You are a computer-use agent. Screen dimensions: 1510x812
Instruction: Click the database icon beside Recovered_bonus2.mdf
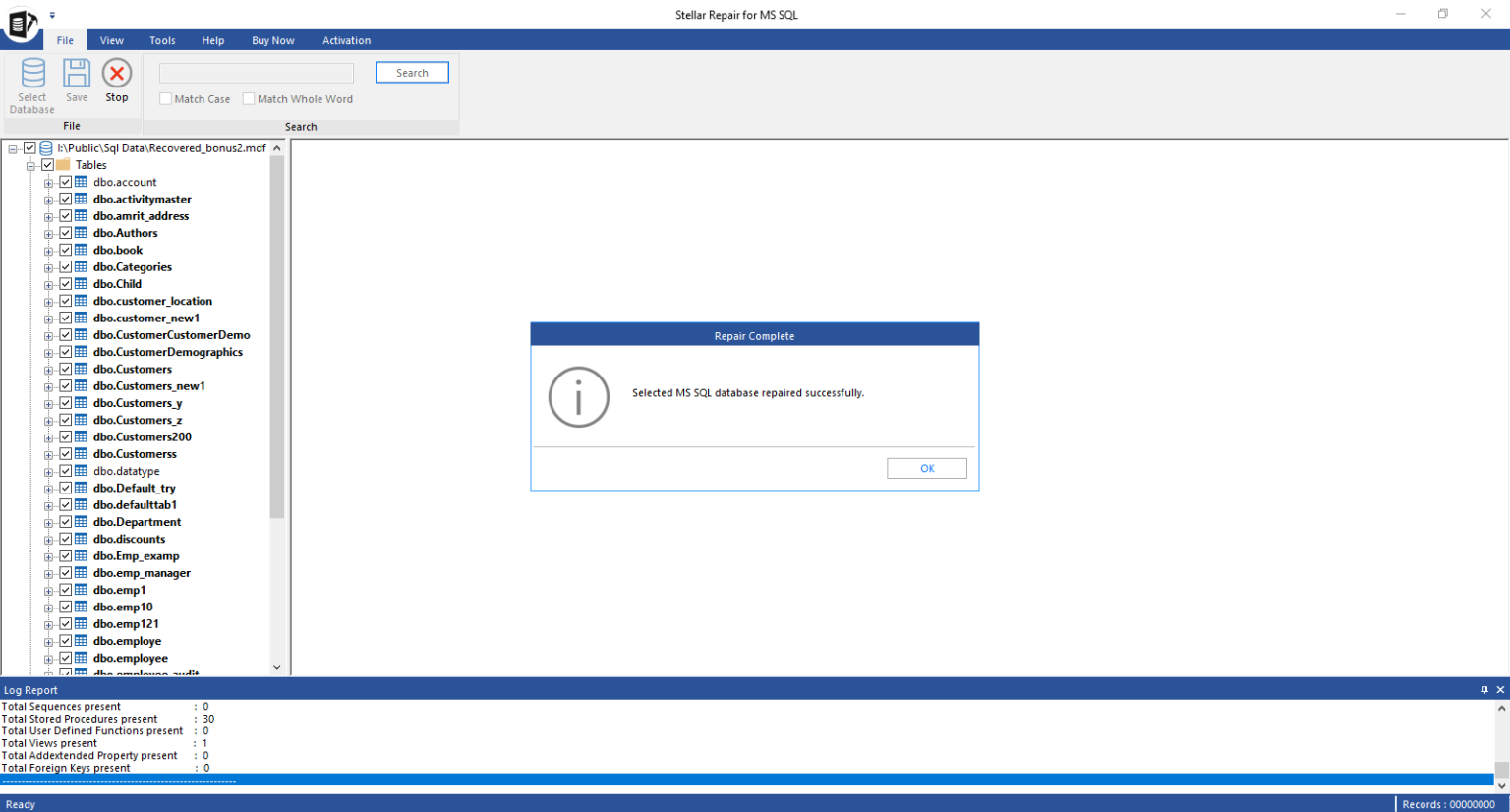pyautogui.click(x=45, y=146)
